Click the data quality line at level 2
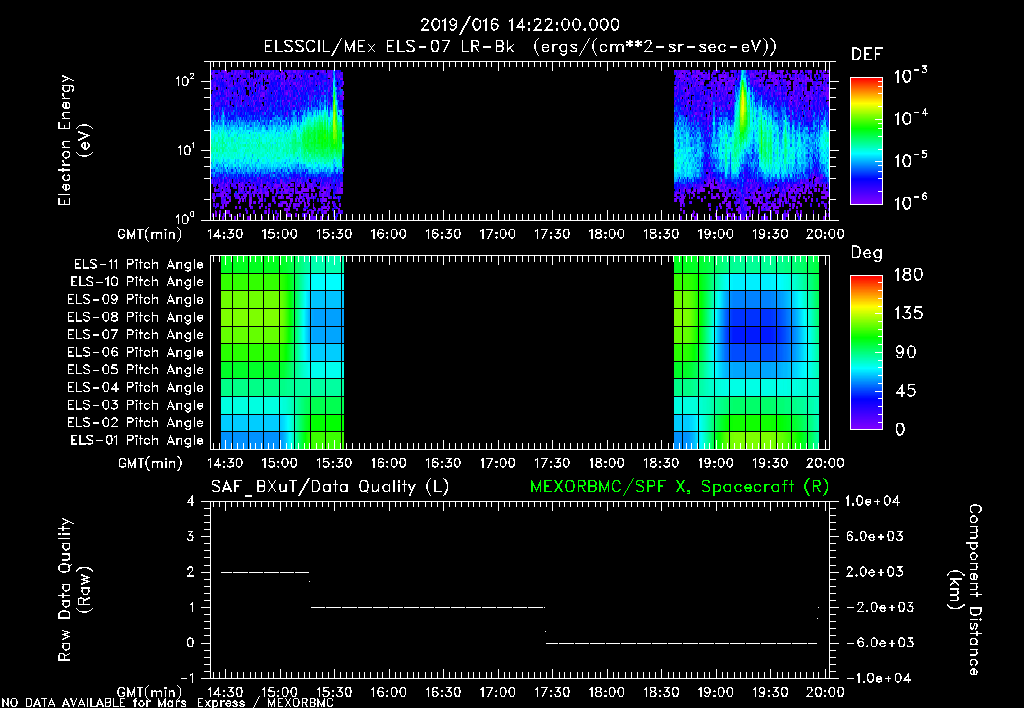This screenshot has height=708, width=1024. 265,572
